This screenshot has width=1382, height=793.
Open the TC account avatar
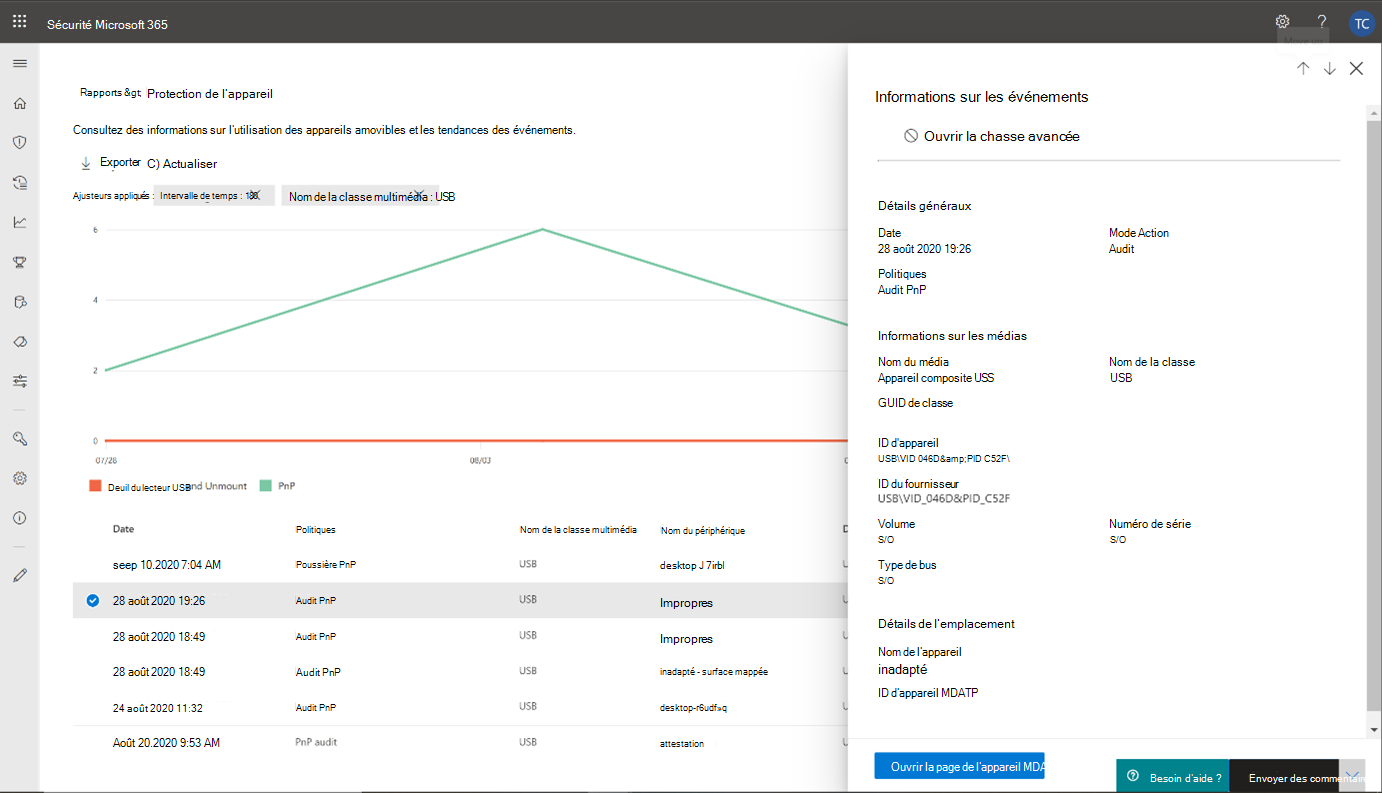(x=1361, y=23)
